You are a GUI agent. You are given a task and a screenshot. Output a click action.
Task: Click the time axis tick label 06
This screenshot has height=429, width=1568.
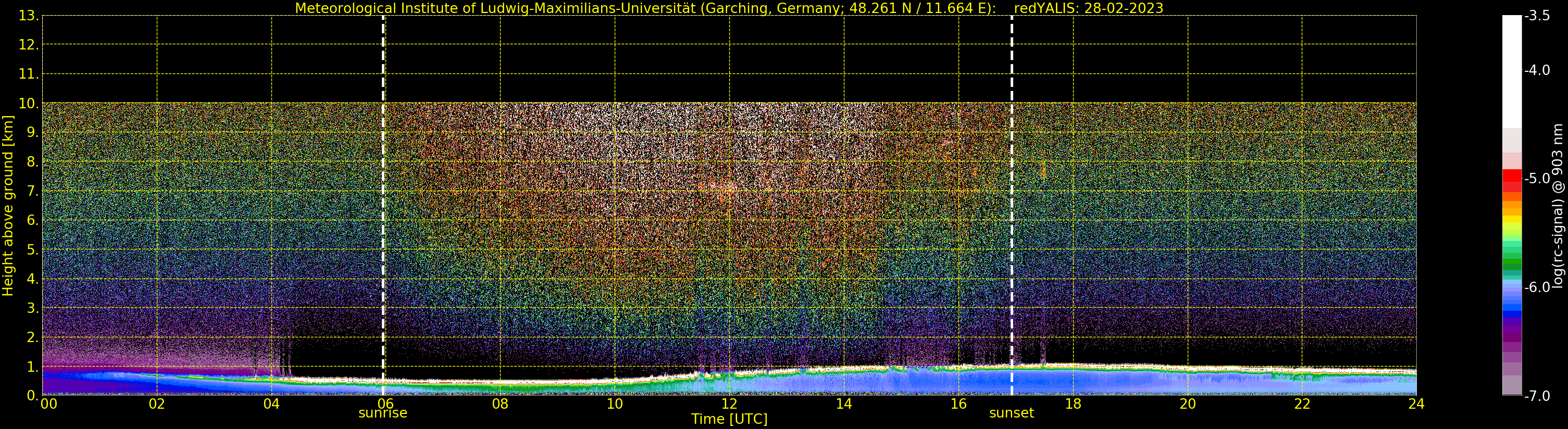point(386,404)
